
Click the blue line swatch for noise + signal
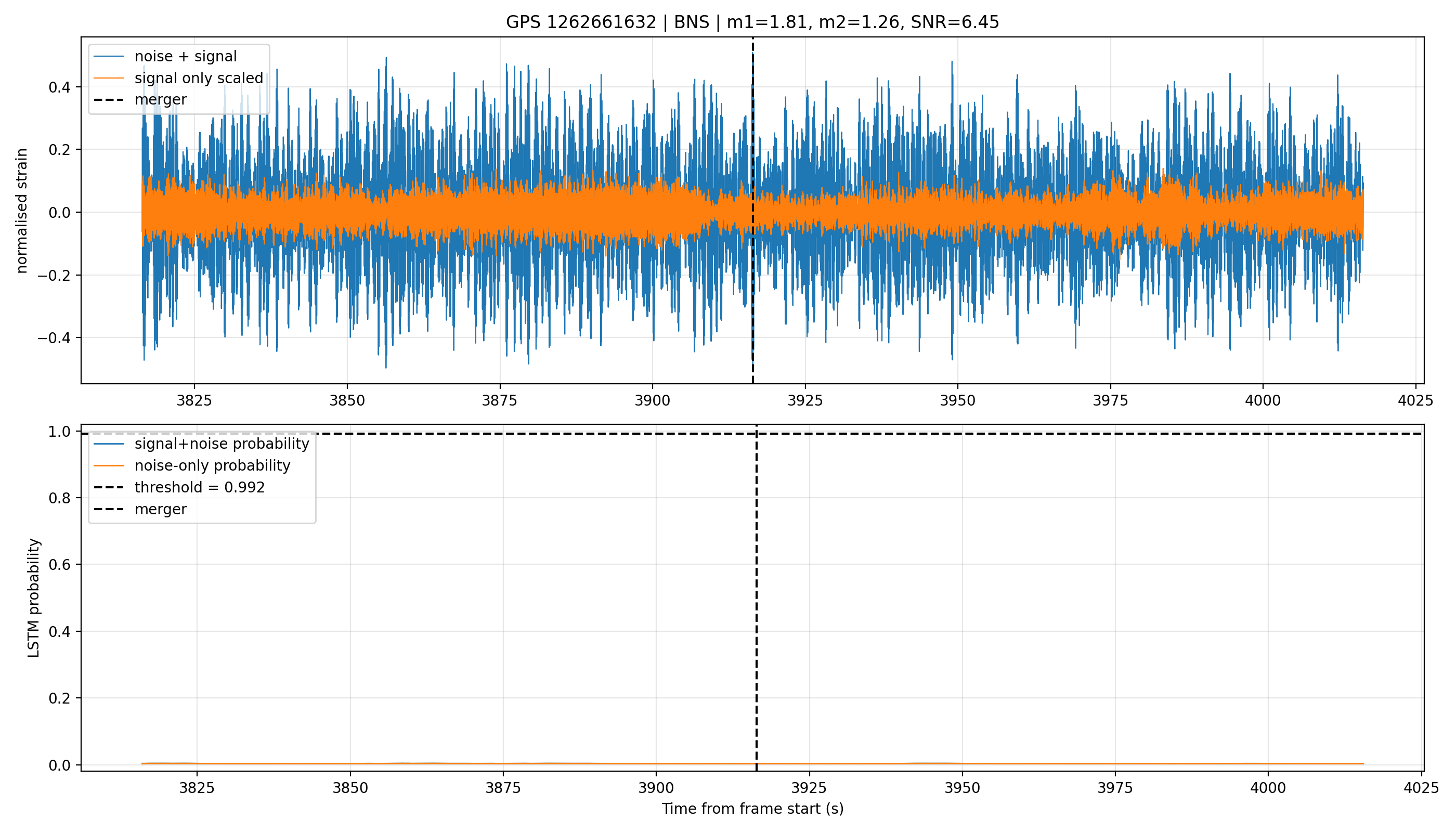(x=109, y=57)
